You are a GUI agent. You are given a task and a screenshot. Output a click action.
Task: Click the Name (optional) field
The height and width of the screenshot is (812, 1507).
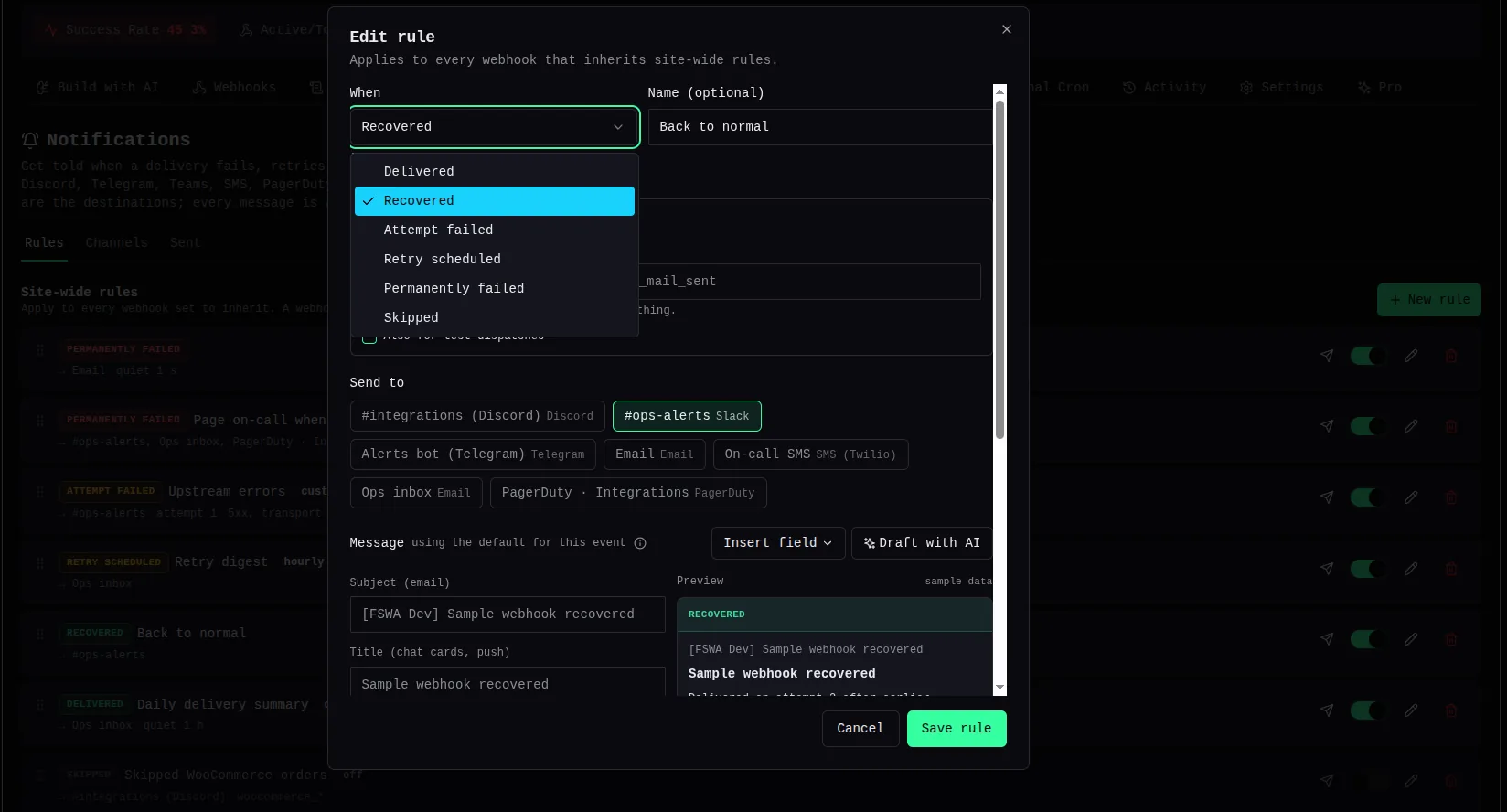click(820, 127)
